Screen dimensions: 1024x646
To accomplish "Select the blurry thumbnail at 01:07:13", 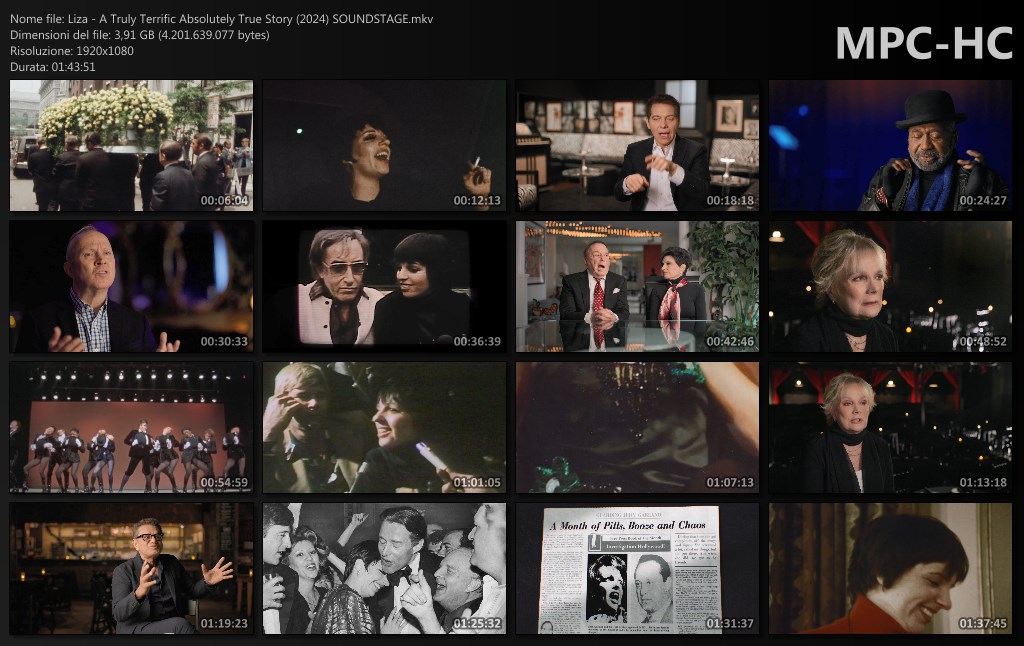I will point(637,428).
